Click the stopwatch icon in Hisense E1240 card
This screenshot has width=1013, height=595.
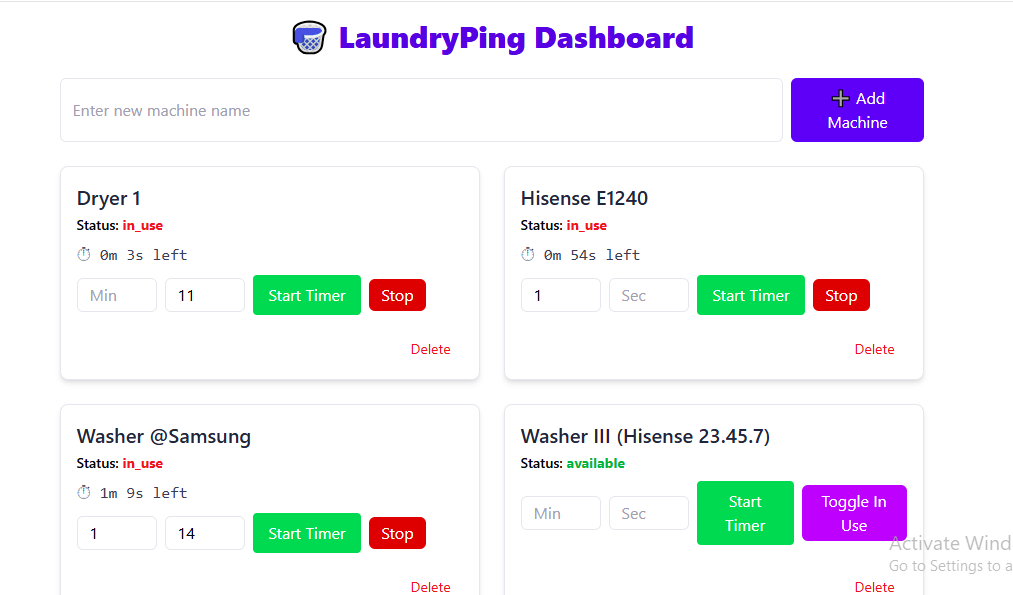click(528, 254)
